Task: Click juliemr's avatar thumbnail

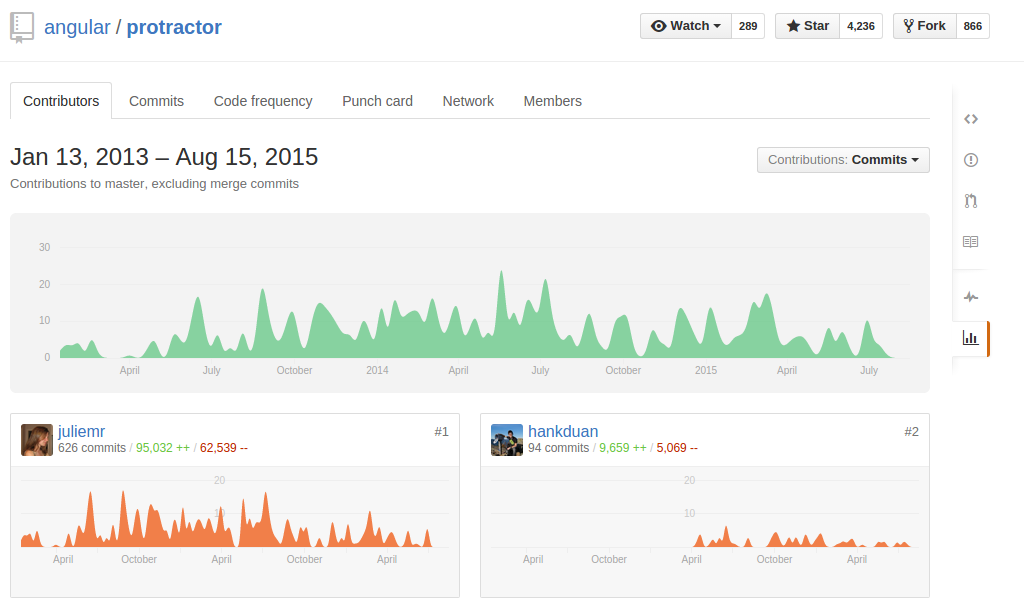Action: tap(37, 440)
